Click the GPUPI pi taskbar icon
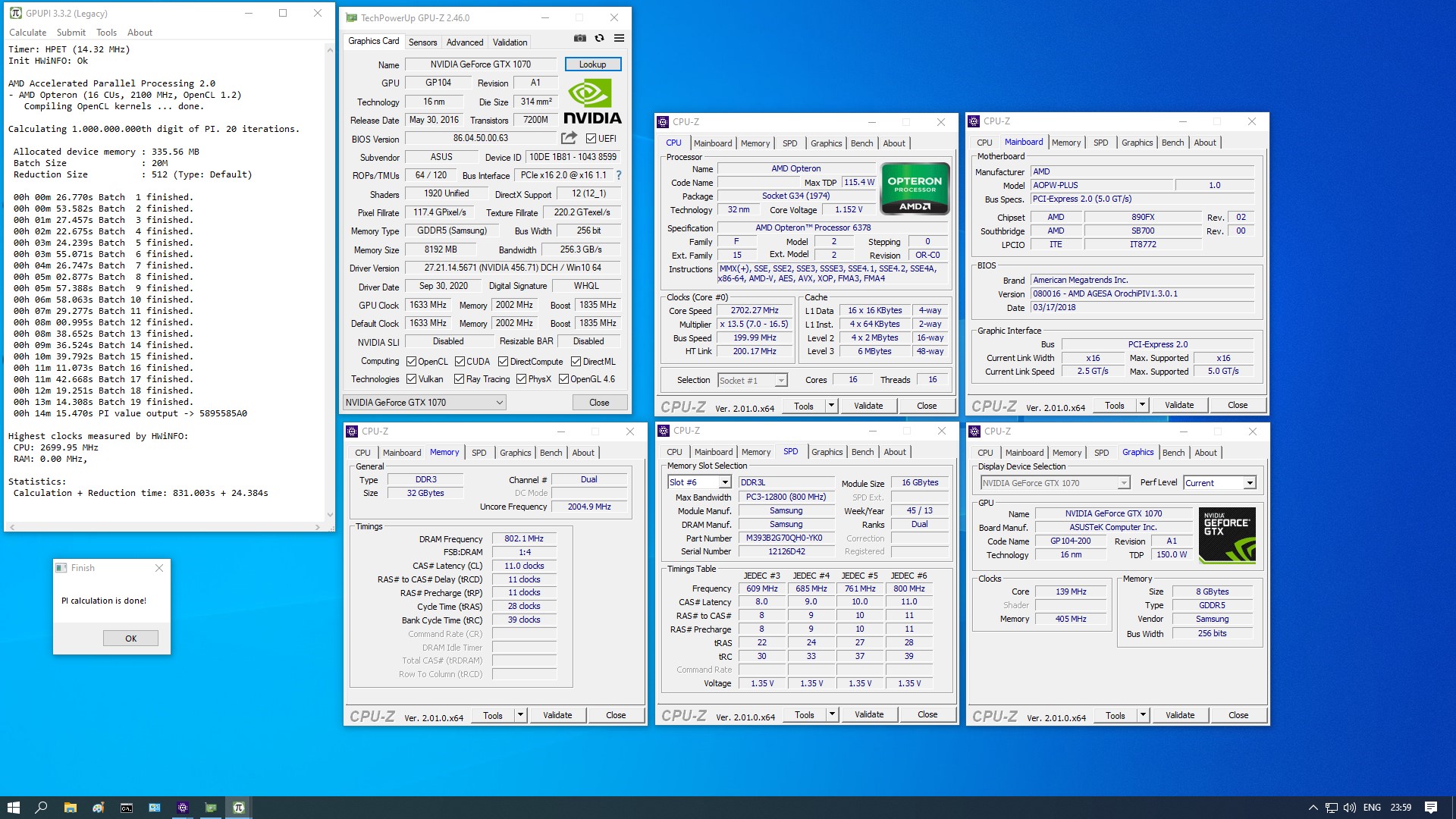1456x819 pixels. coord(238,808)
